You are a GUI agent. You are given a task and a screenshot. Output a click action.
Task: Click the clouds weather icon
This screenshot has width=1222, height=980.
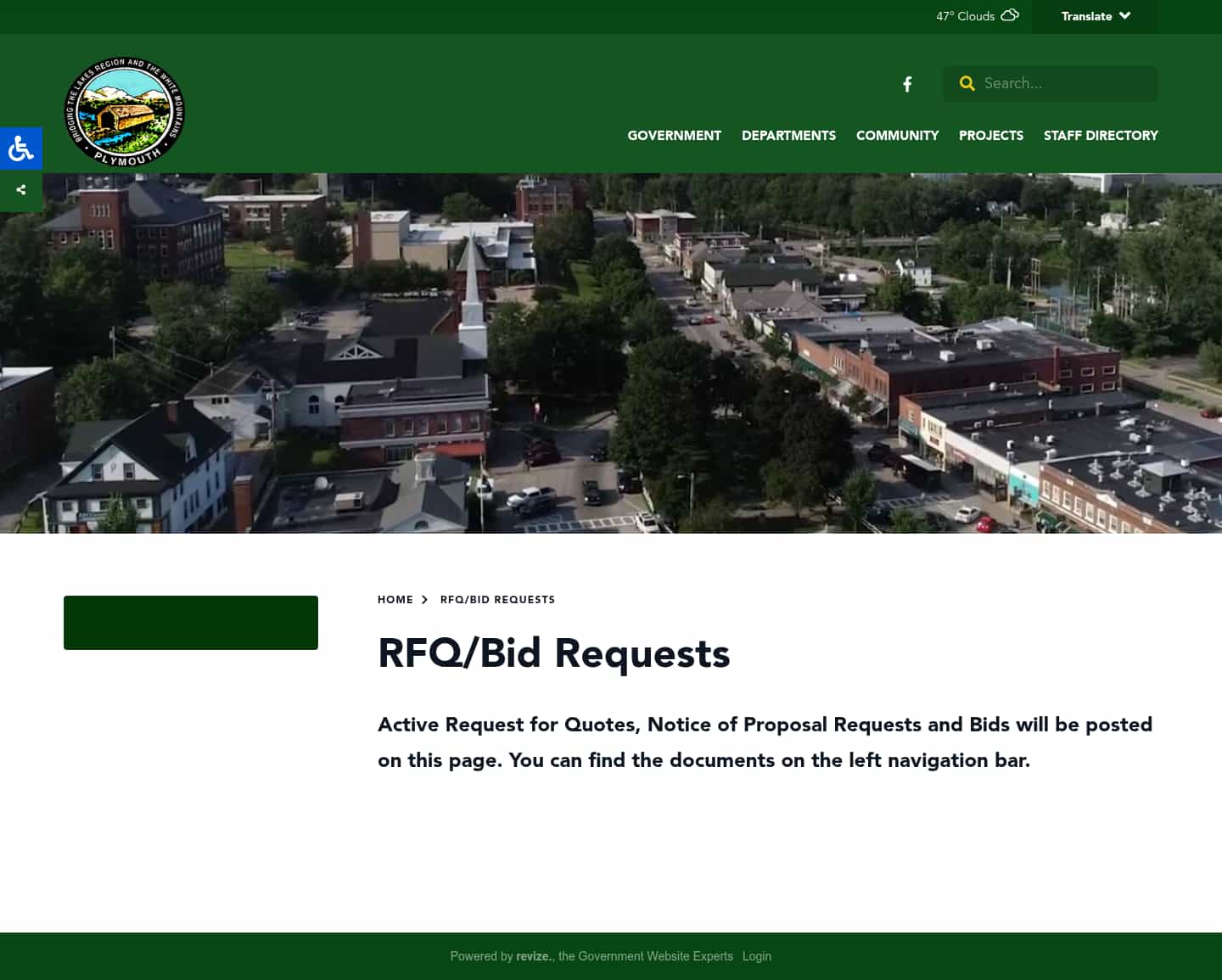[1010, 15]
